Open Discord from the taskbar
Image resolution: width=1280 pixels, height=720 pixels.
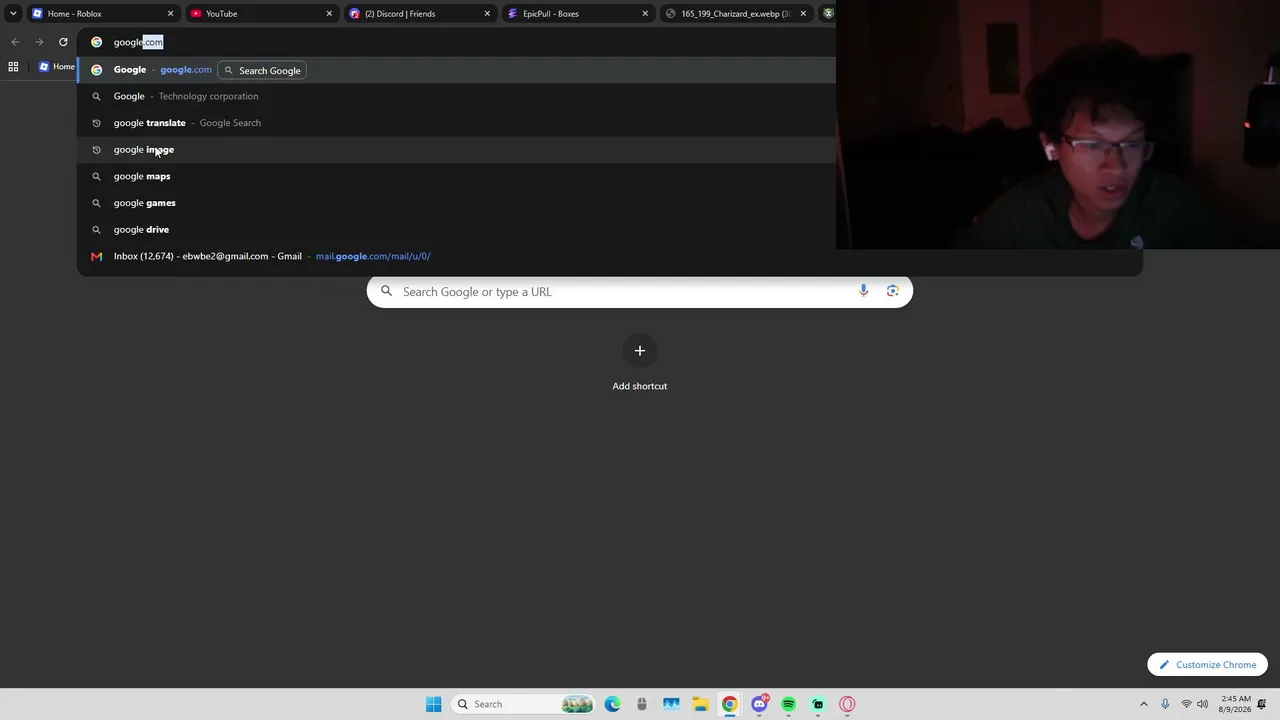[759, 704]
